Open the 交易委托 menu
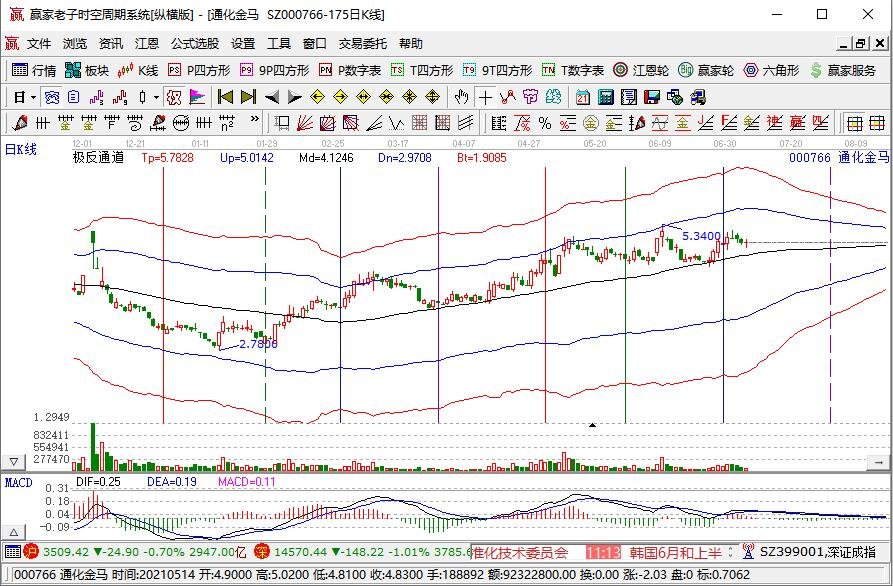The image size is (893, 586). coord(362,44)
